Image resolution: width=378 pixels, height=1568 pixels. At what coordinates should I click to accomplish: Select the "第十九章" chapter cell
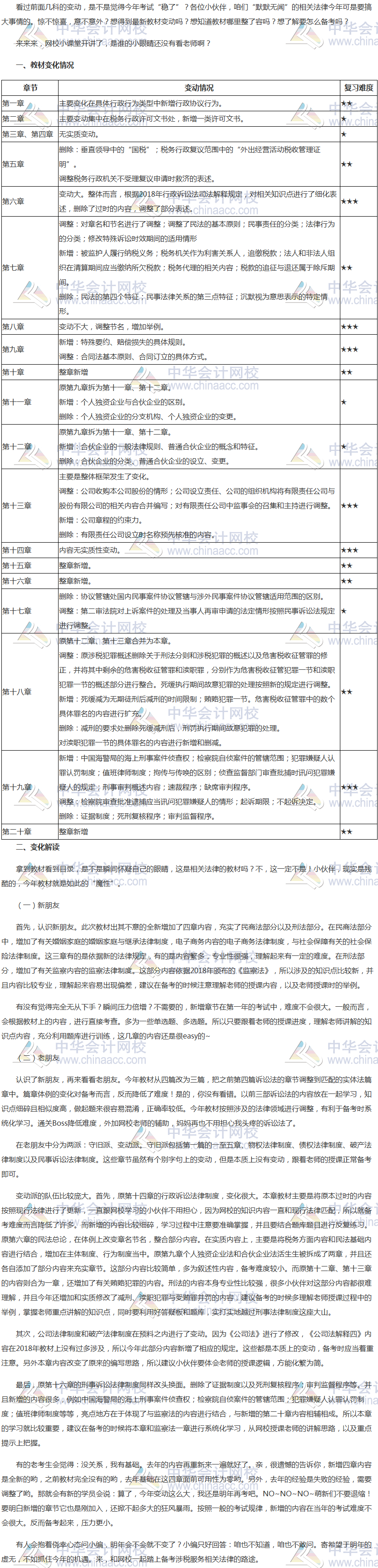point(29,787)
